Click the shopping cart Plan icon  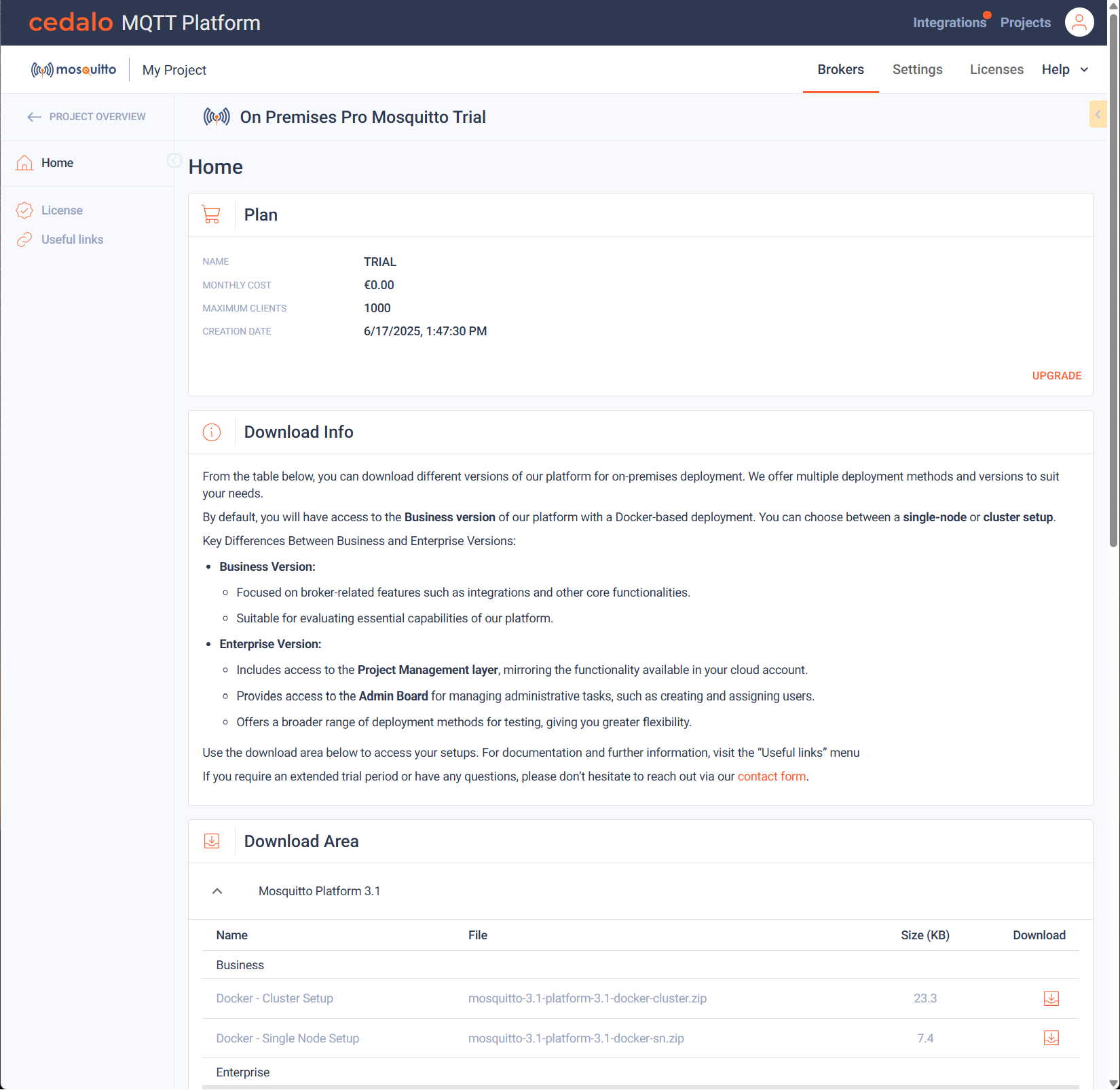click(211, 215)
